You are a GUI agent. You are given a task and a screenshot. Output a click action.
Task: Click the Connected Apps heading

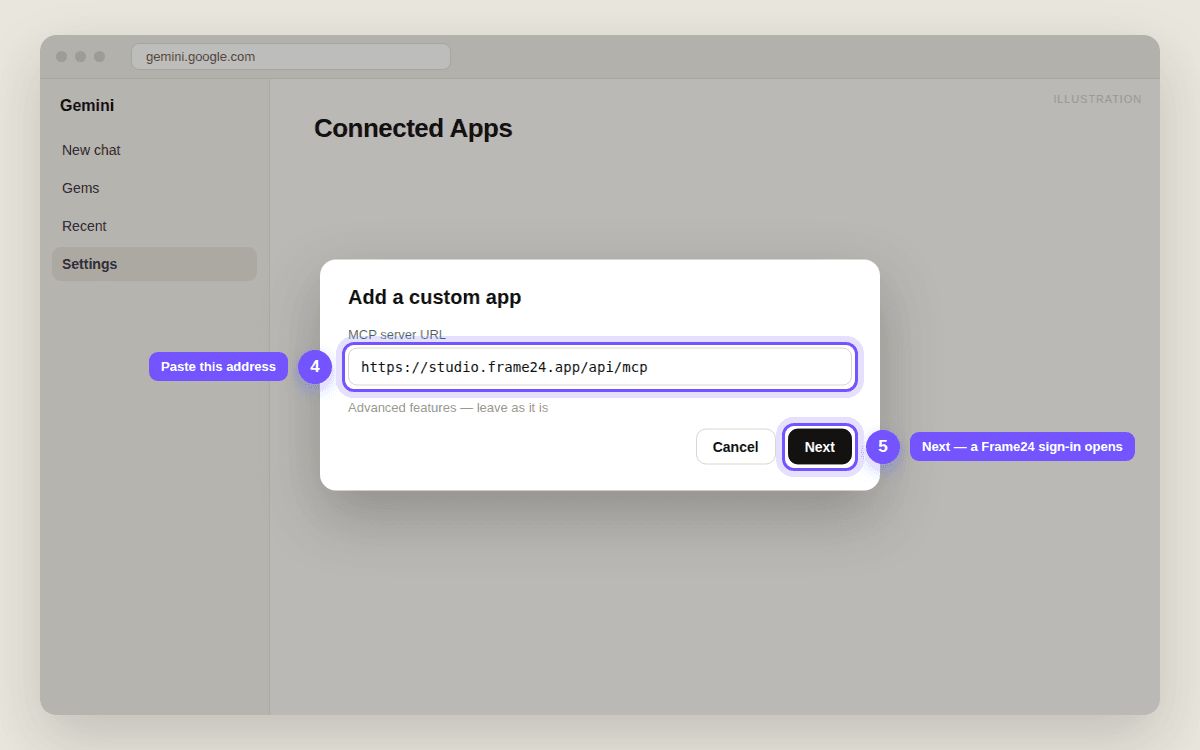pos(413,128)
